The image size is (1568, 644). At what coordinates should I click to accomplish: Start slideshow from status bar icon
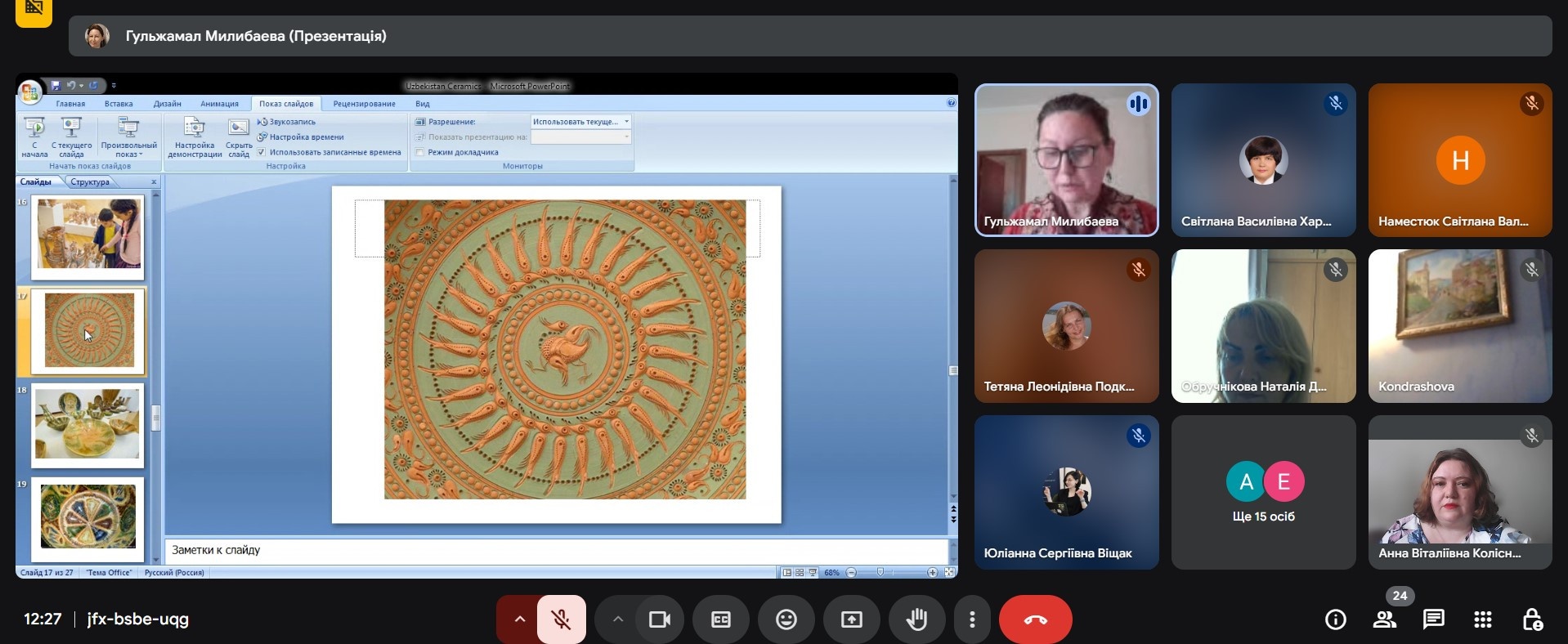[x=813, y=573]
